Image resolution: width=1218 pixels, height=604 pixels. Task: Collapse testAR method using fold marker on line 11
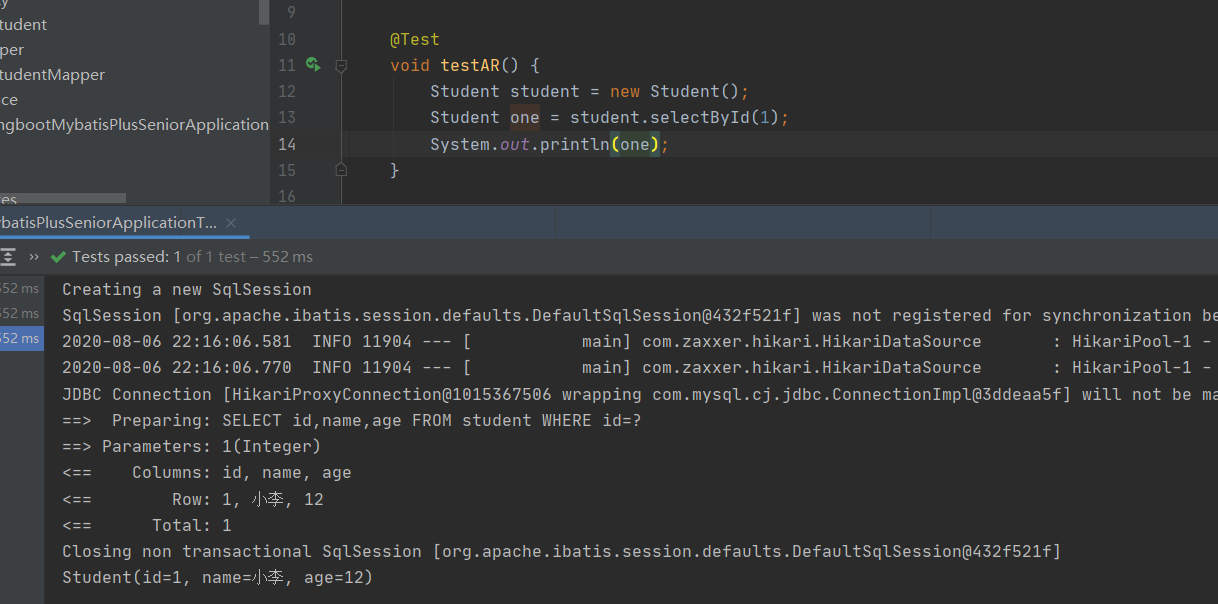coord(339,65)
